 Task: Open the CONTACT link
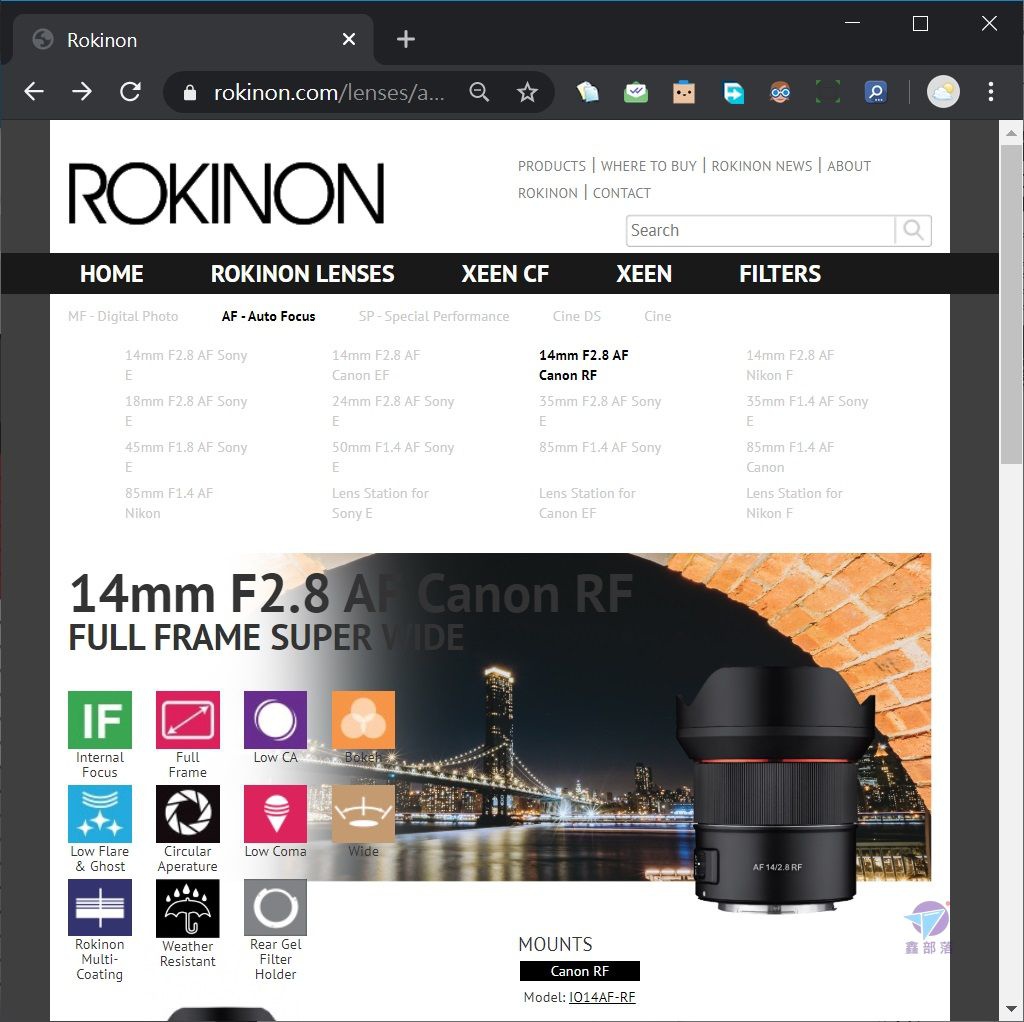(x=622, y=193)
